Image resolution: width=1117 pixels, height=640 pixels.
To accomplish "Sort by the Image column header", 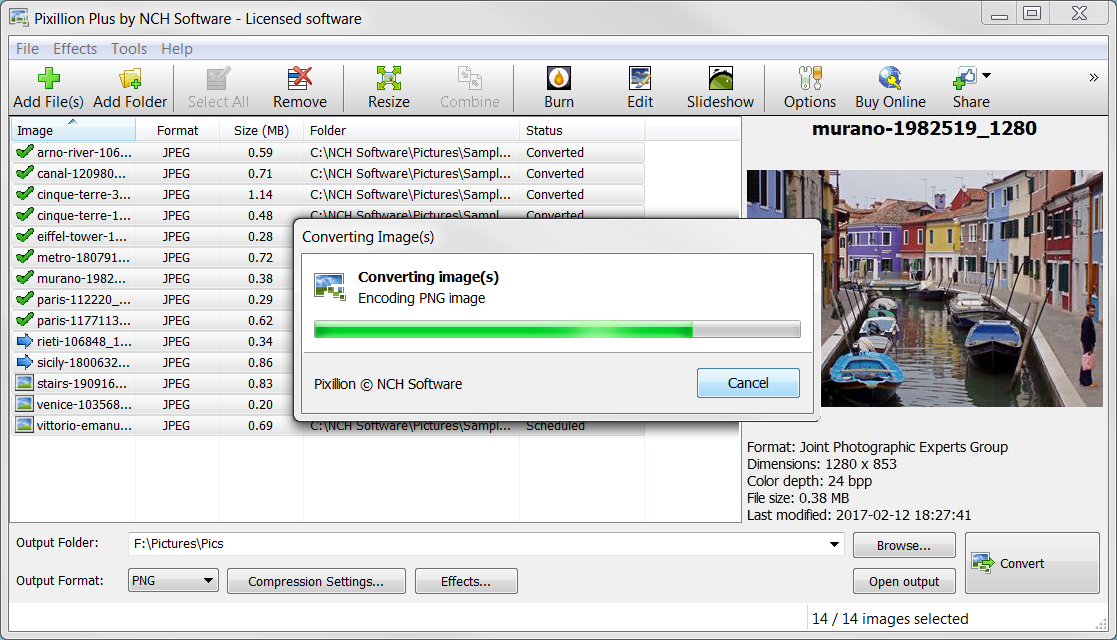I will [x=73, y=130].
